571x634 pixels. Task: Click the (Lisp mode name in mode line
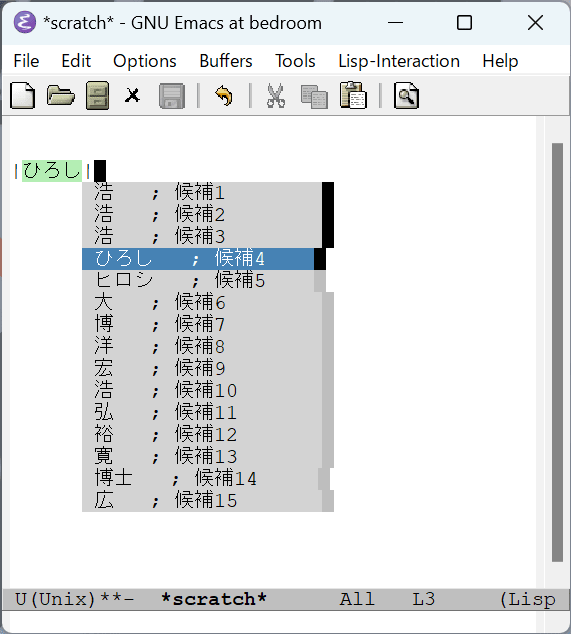[528, 600]
